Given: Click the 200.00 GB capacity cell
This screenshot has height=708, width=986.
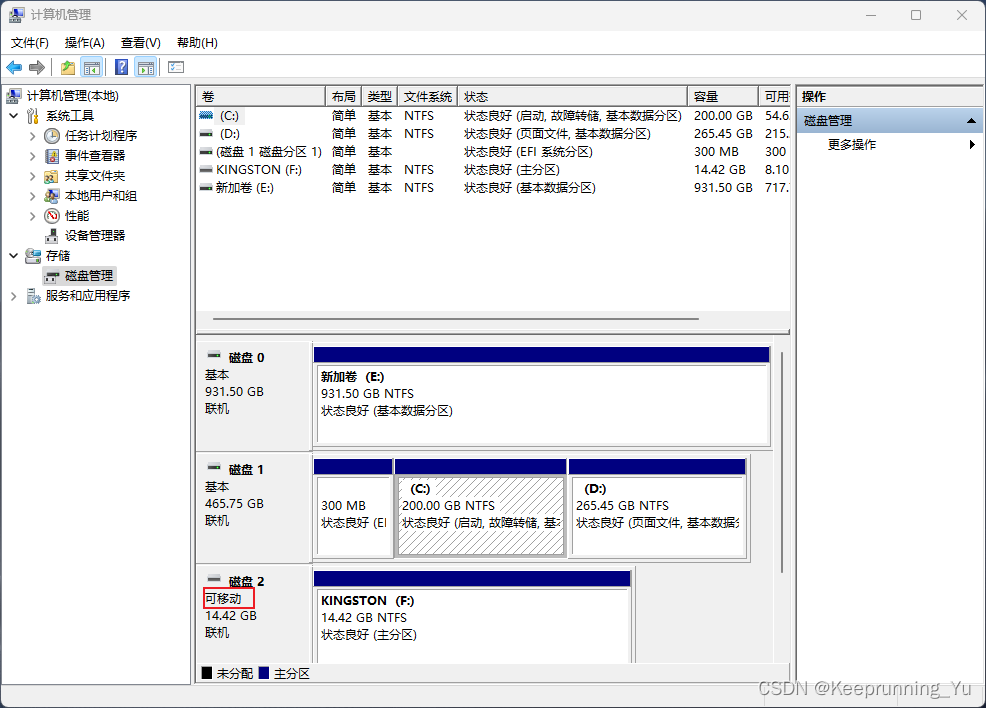Looking at the screenshot, I should 723,116.
